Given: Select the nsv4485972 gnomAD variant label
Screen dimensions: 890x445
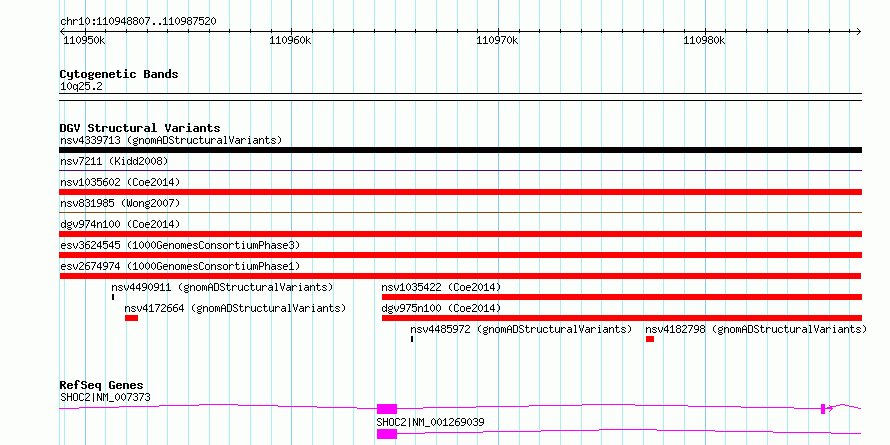Looking at the screenshot, I should tap(521, 329).
